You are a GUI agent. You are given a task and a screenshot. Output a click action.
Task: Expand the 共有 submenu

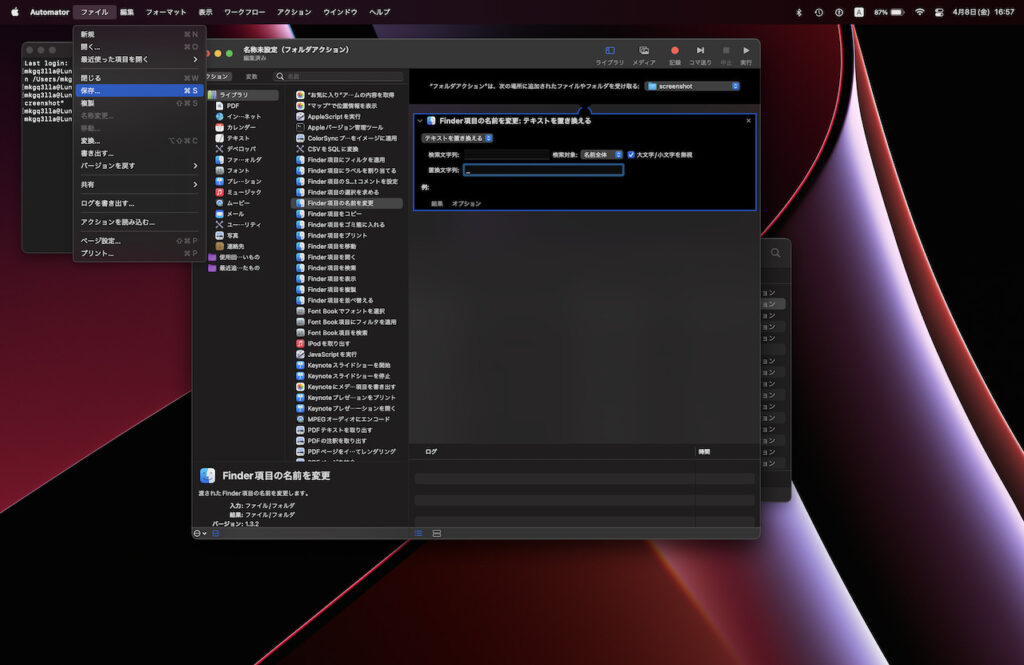coord(139,185)
